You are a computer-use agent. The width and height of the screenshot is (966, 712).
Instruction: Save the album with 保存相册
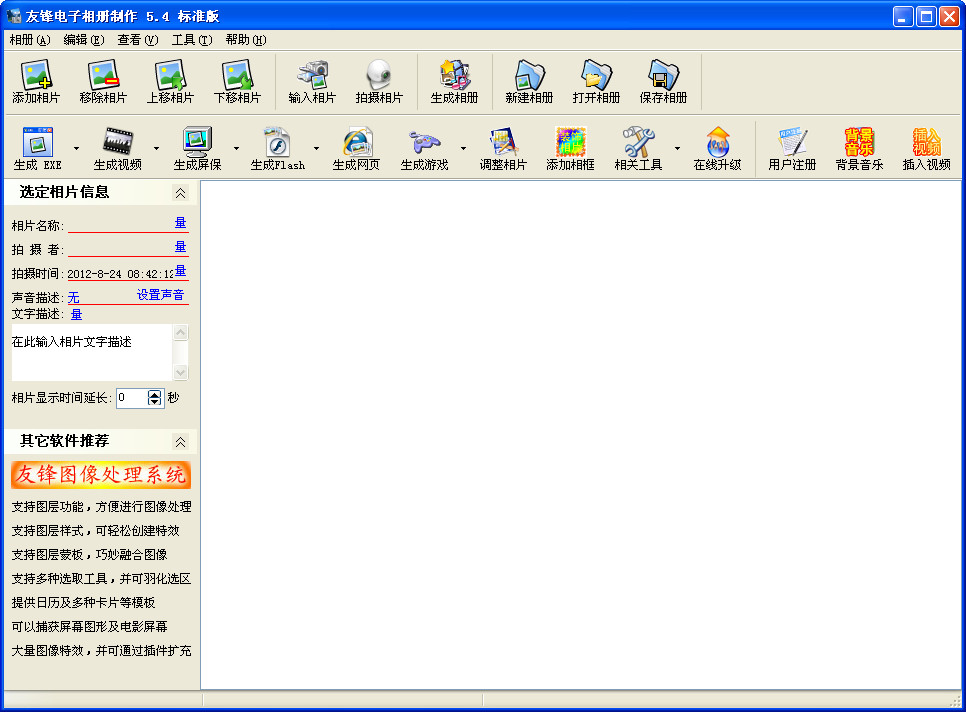pos(663,82)
